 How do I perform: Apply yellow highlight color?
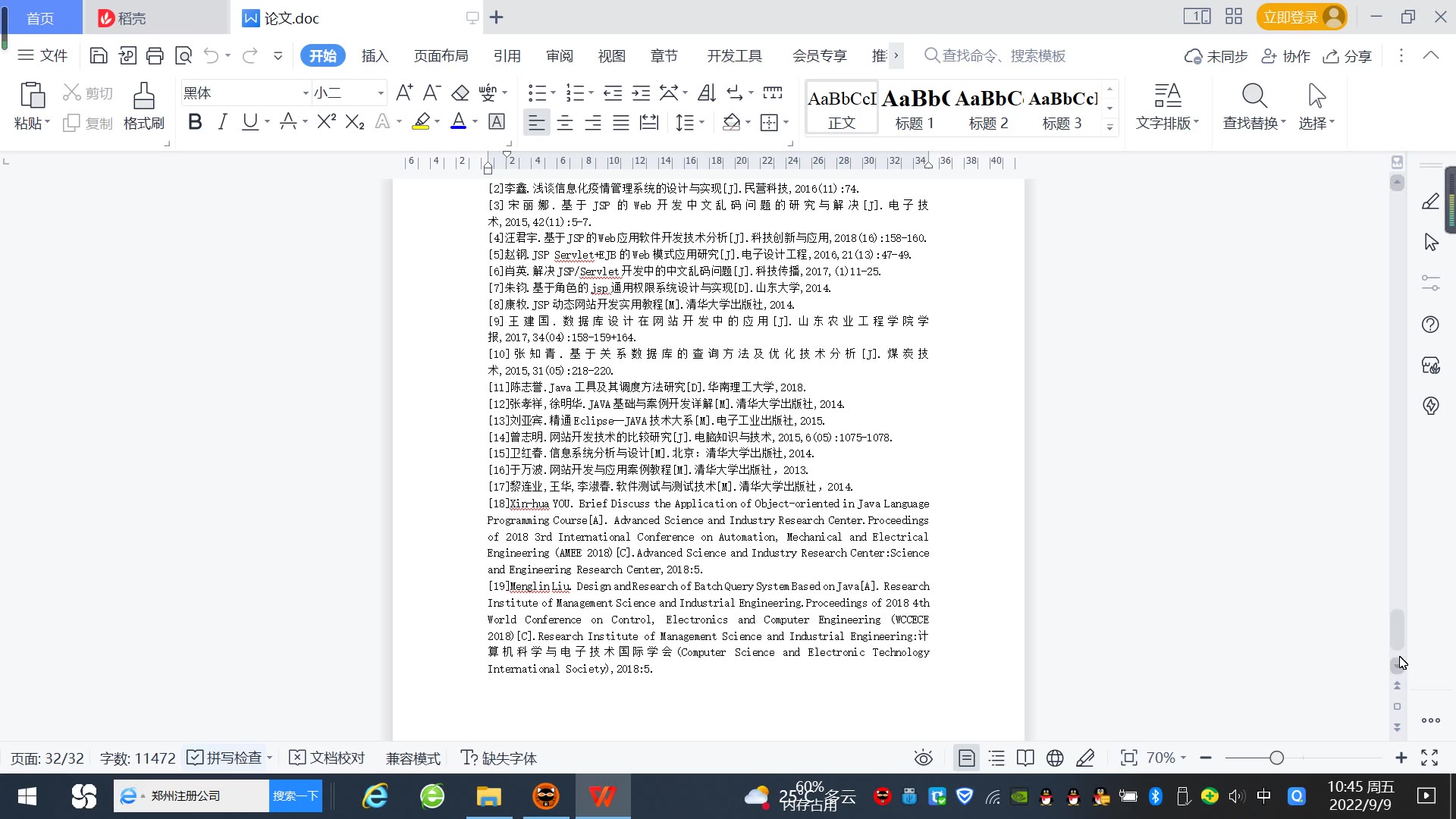coord(421,121)
